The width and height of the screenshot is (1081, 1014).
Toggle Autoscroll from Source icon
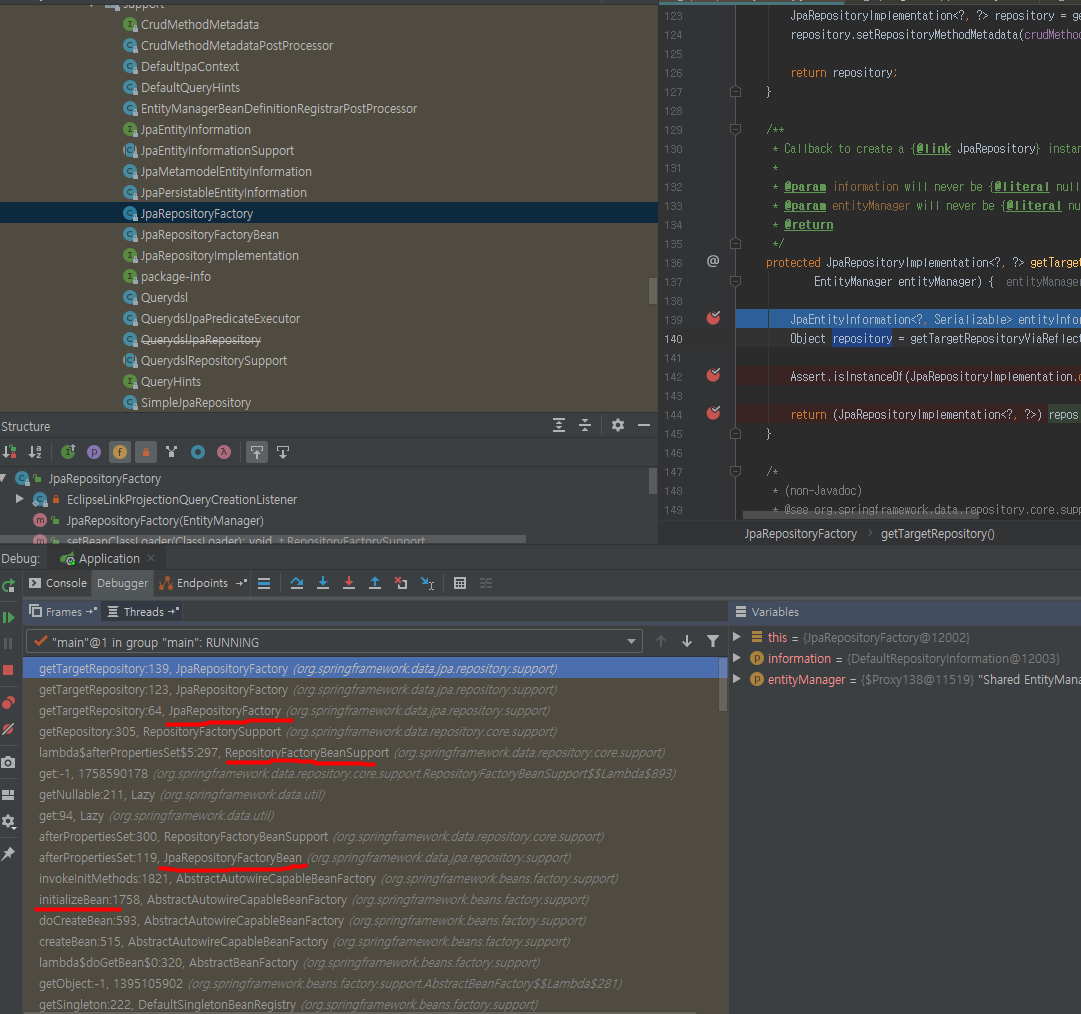[x=283, y=452]
